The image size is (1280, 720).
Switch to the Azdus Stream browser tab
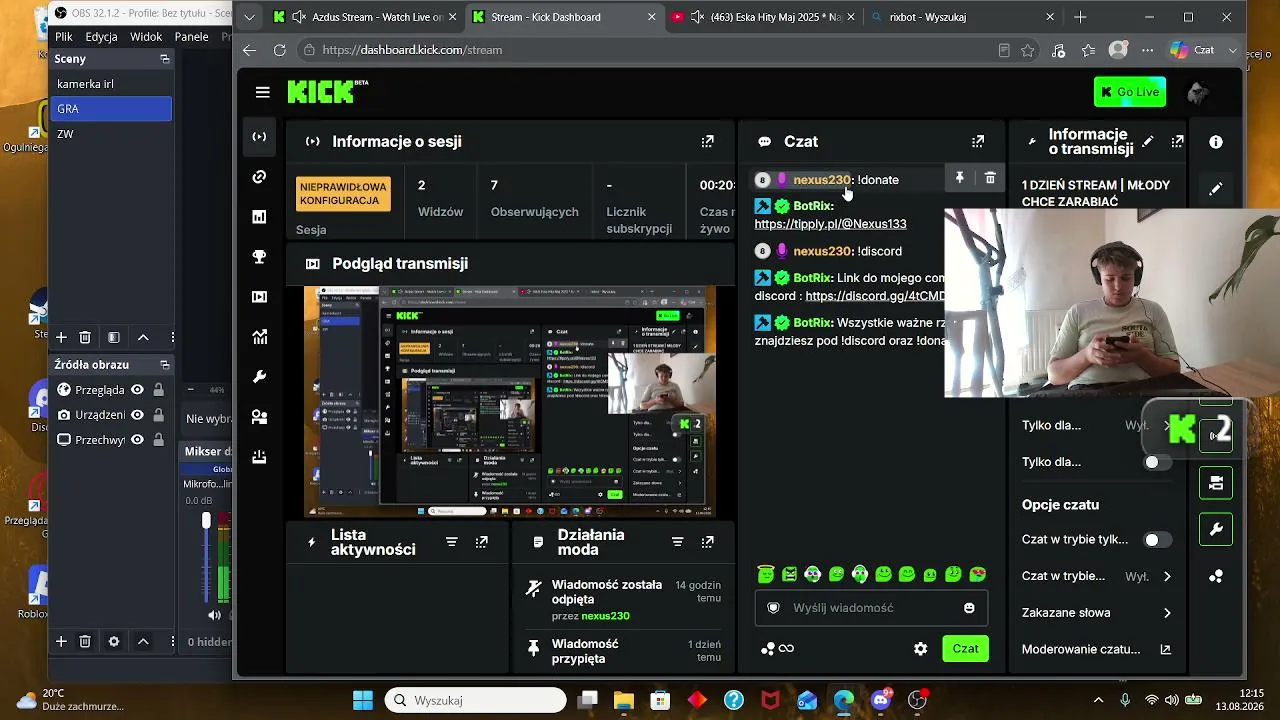pos(365,17)
